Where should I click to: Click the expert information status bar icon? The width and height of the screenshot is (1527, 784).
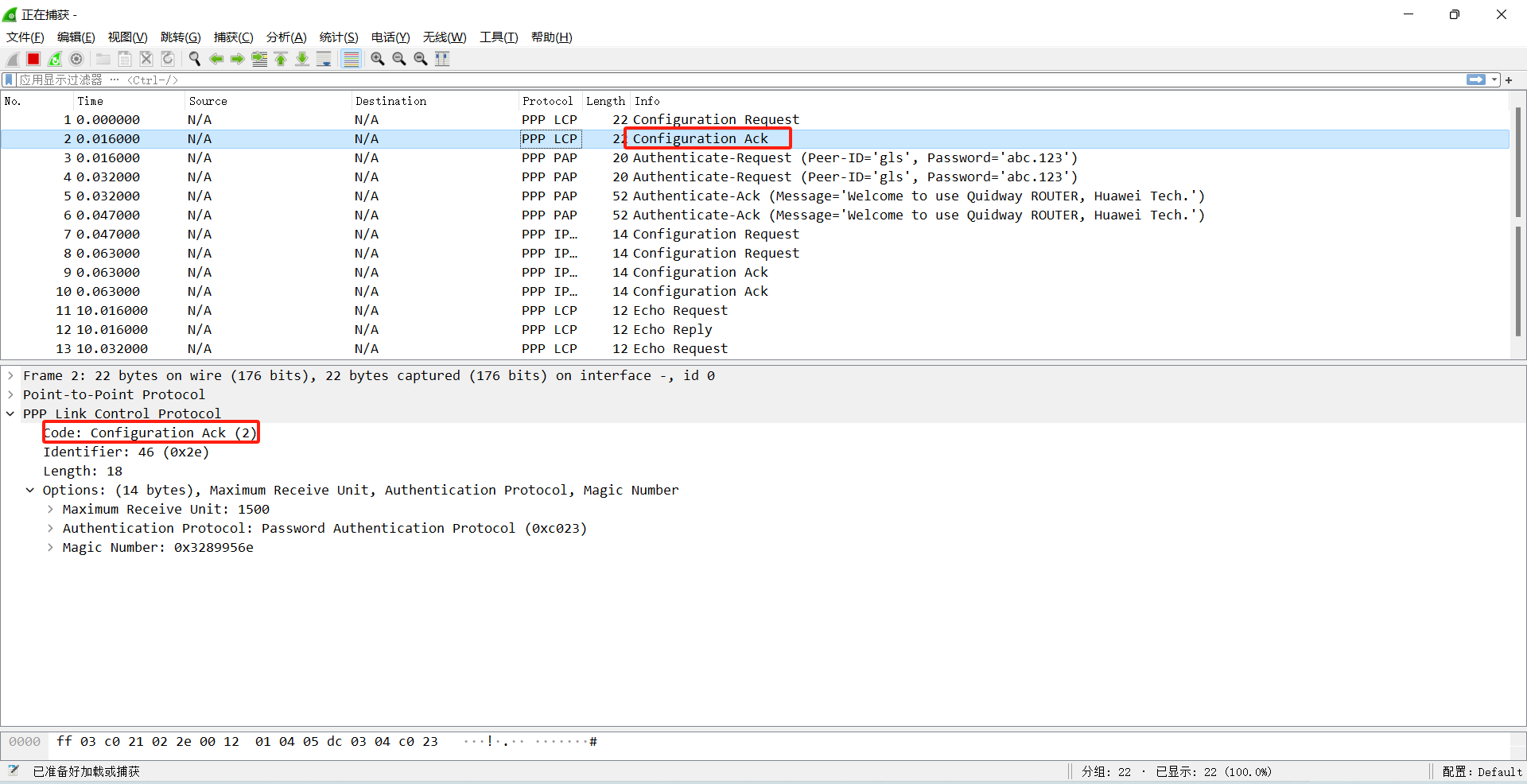[x=14, y=770]
